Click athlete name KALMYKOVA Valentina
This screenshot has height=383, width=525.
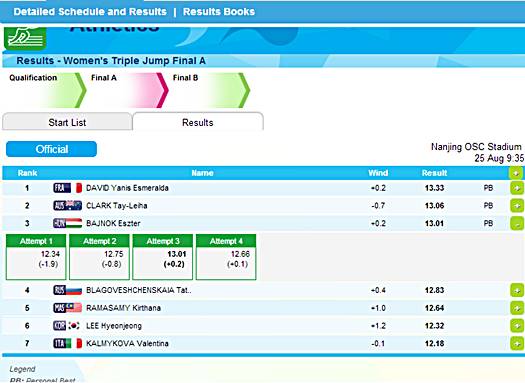(127, 343)
